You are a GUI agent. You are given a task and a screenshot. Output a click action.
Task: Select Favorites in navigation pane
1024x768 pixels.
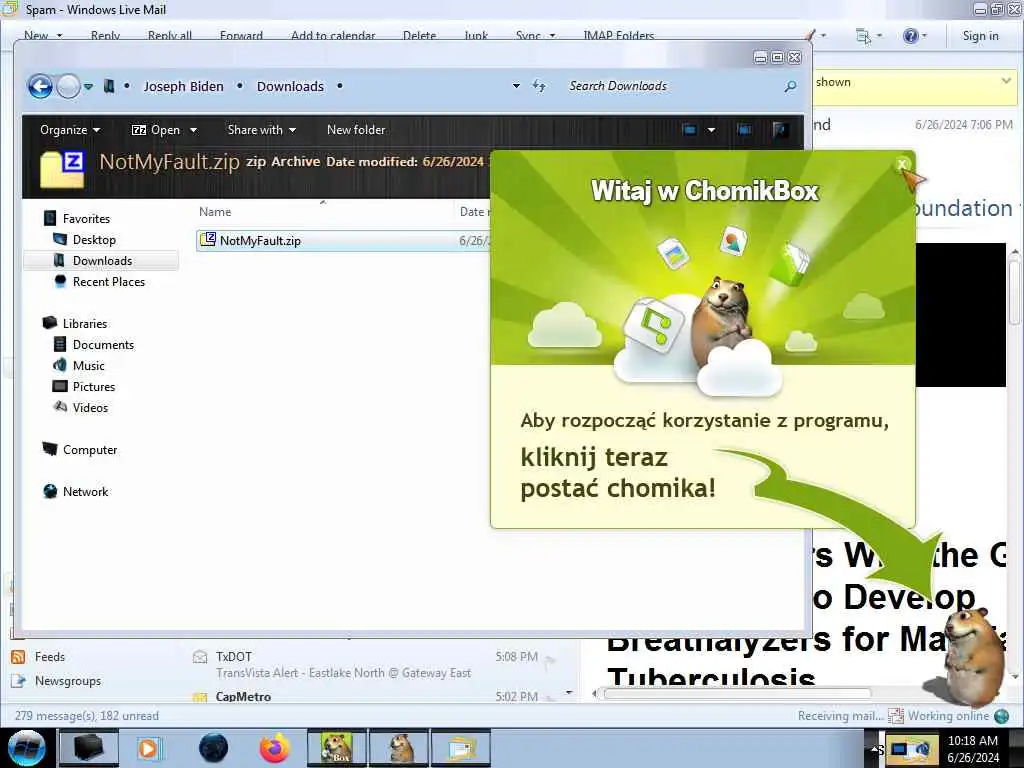[86, 219]
